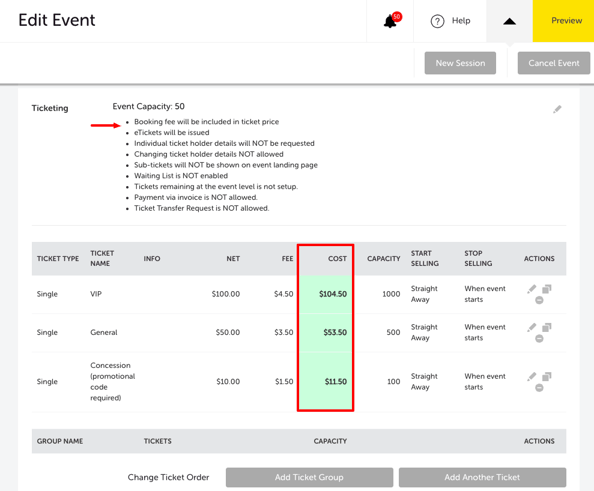Click the Add Ticket Group button
The height and width of the screenshot is (491, 594).
[309, 477]
